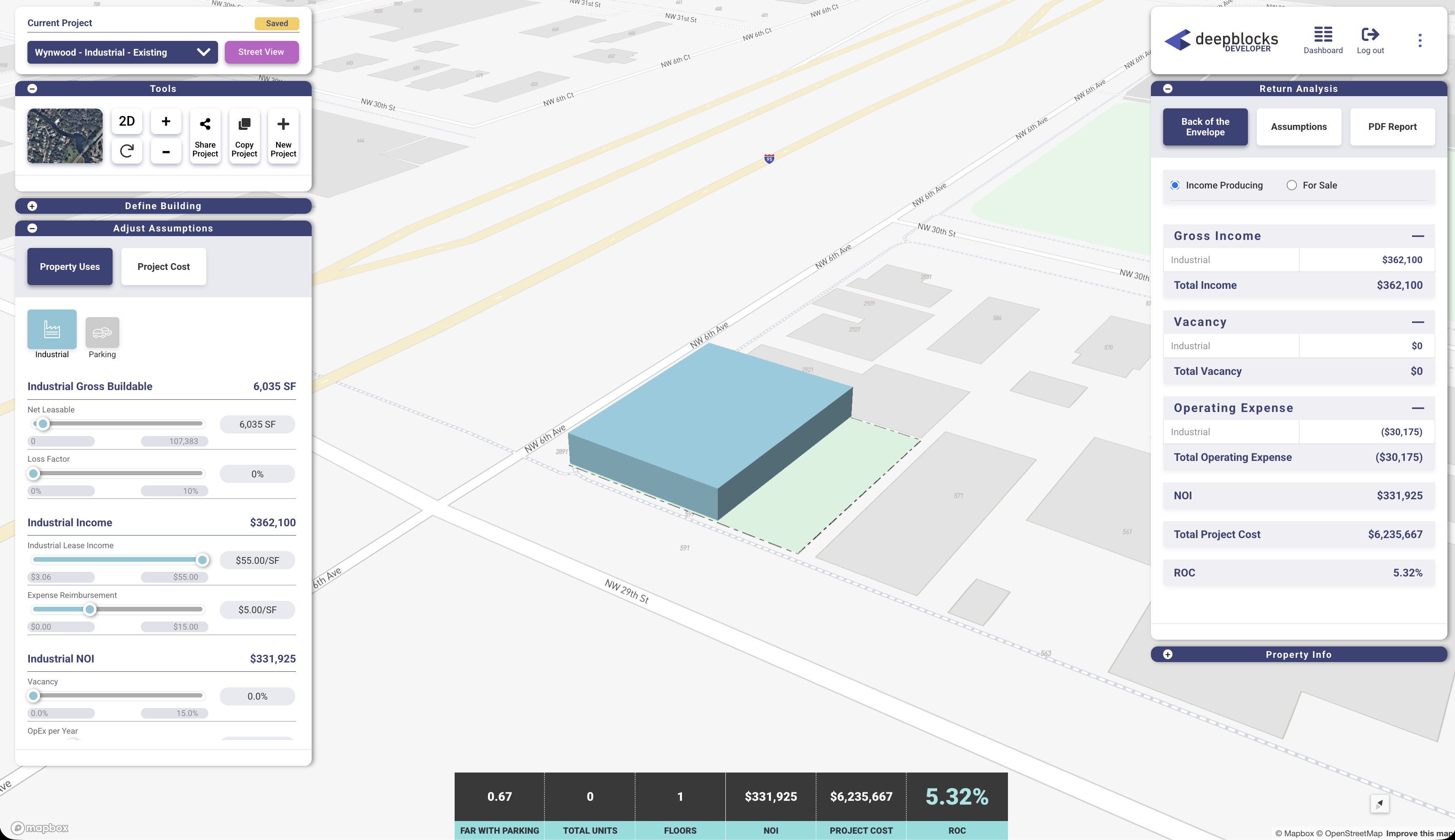Collapse the Operating Expense section

(x=1417, y=408)
